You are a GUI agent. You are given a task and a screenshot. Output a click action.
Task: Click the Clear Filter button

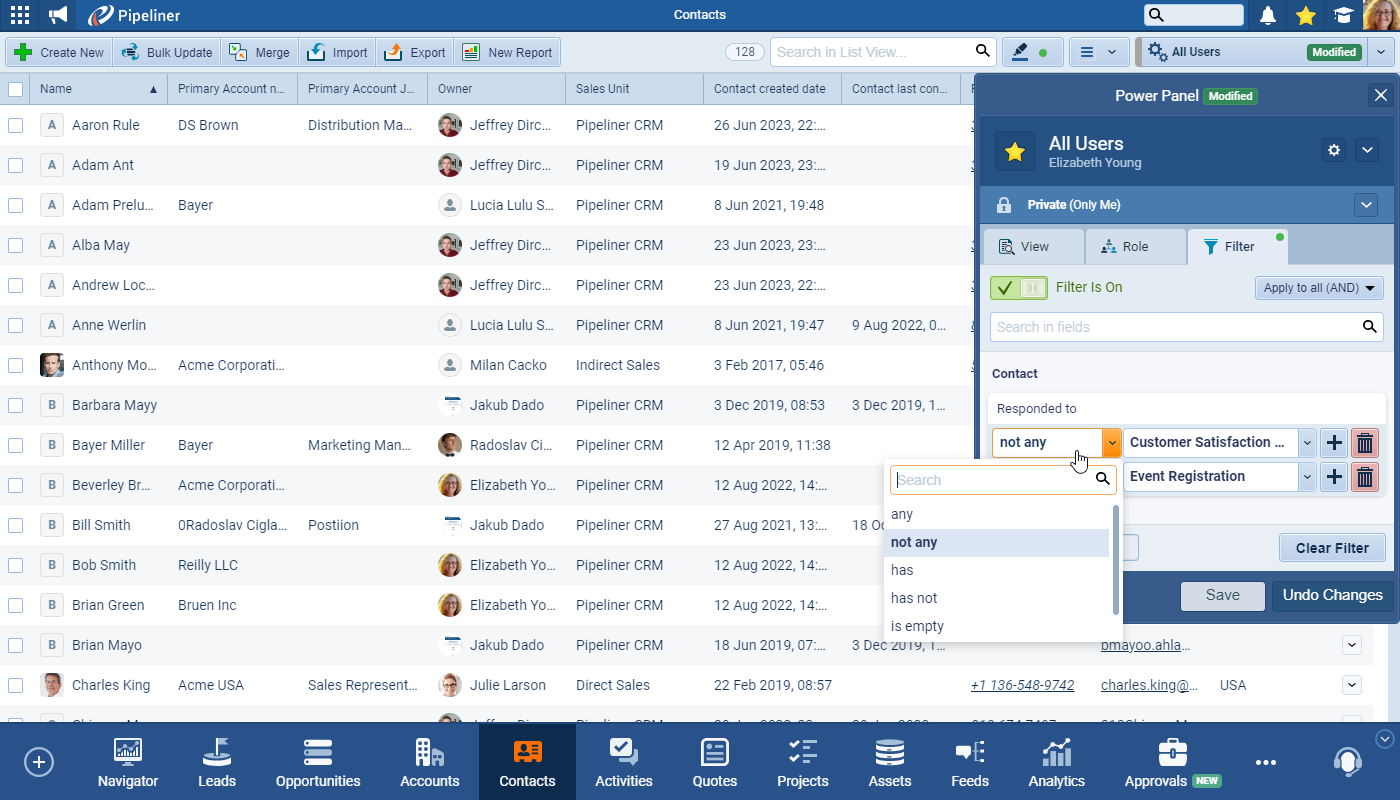pos(1332,548)
